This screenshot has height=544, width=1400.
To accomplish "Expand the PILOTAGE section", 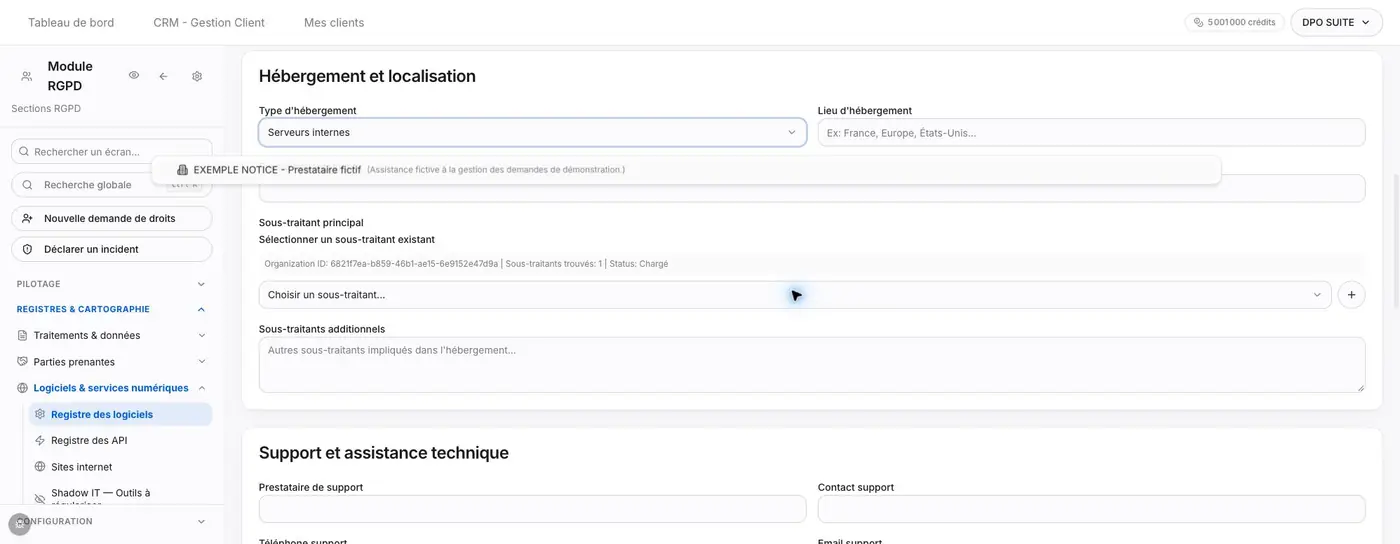I will [x=112, y=284].
